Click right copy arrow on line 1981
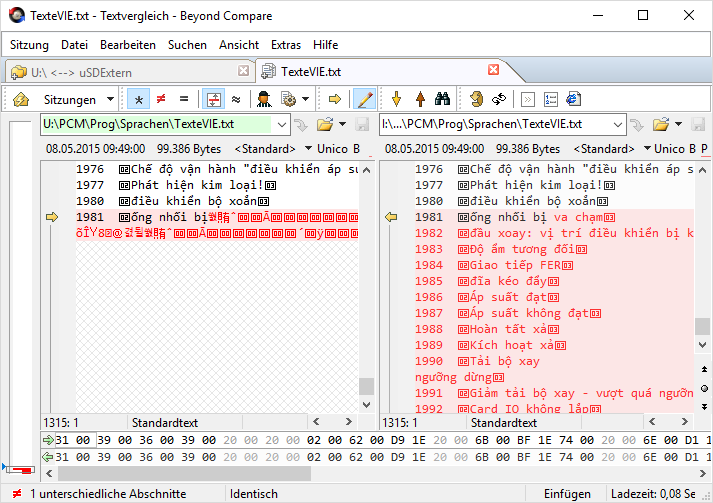The image size is (713, 503). tap(391, 217)
